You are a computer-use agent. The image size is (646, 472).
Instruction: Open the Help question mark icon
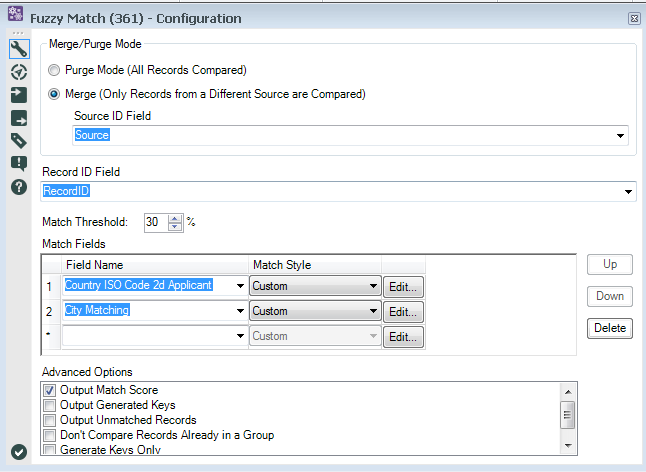18,187
